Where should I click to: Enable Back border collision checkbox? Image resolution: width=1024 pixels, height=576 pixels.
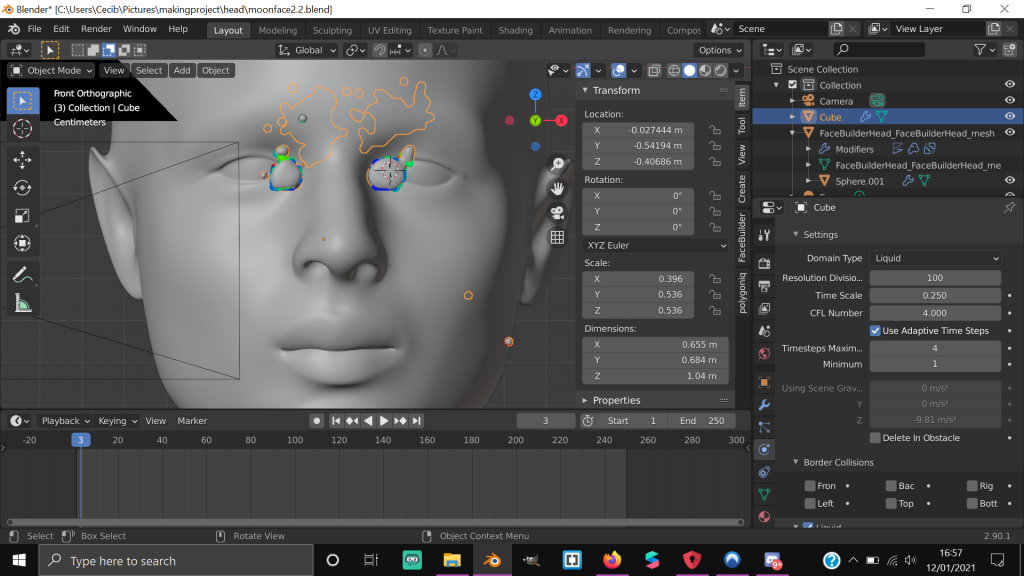pyautogui.click(x=891, y=486)
